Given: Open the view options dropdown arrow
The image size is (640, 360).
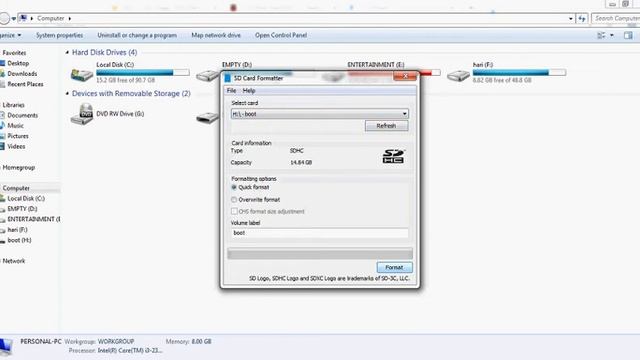Looking at the screenshot, I should [x=612, y=36].
